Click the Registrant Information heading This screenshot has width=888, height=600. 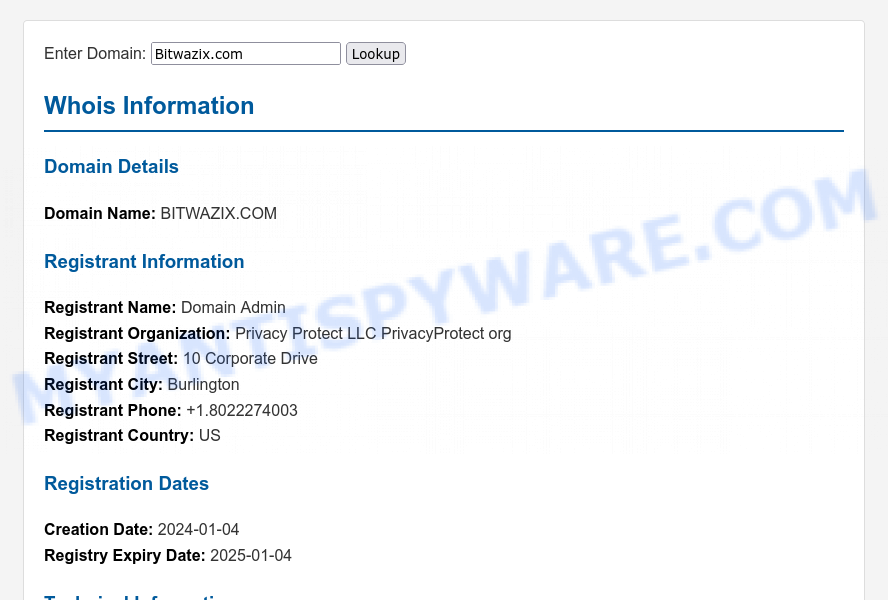coord(144,262)
